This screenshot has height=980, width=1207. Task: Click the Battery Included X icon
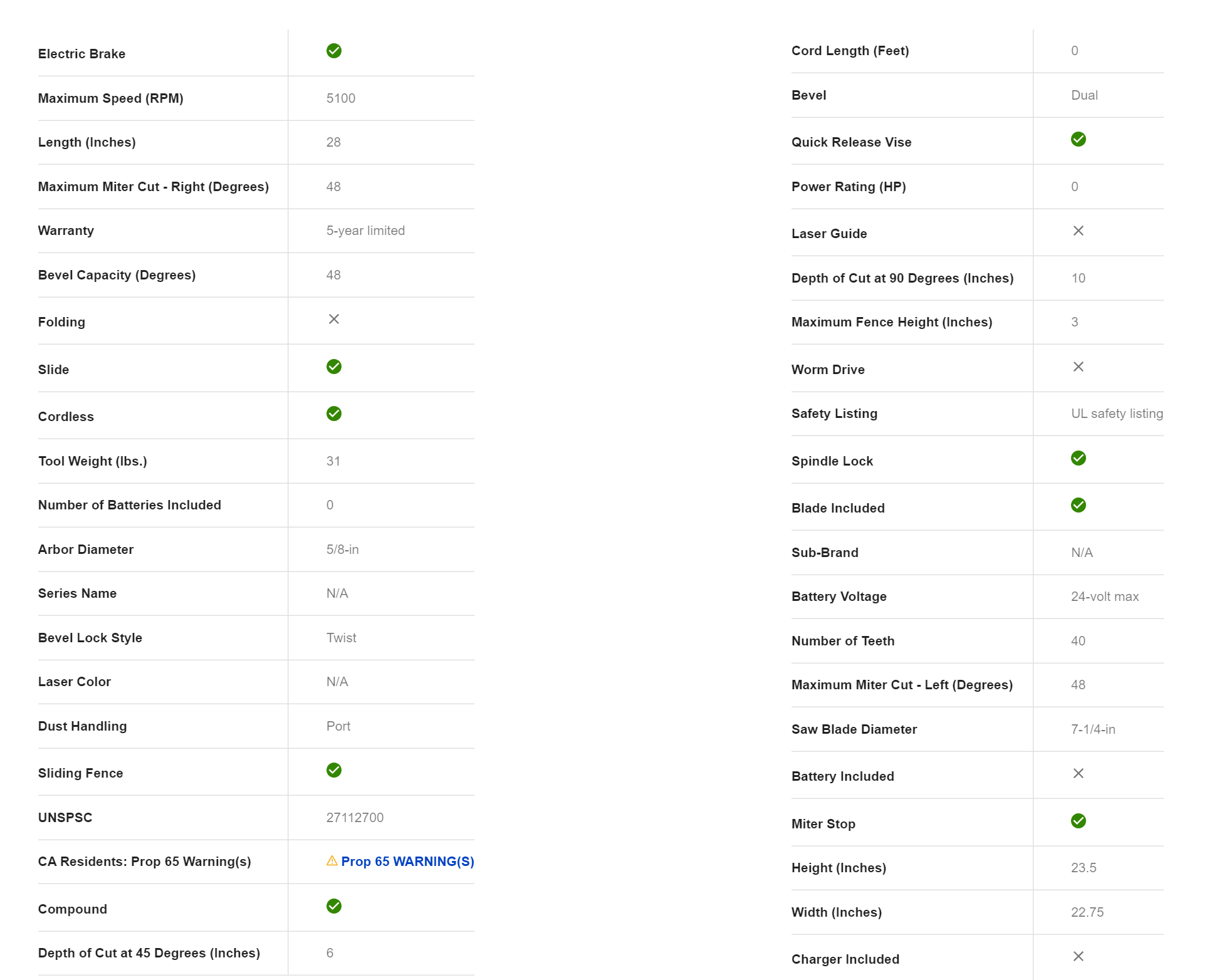[1079, 773]
